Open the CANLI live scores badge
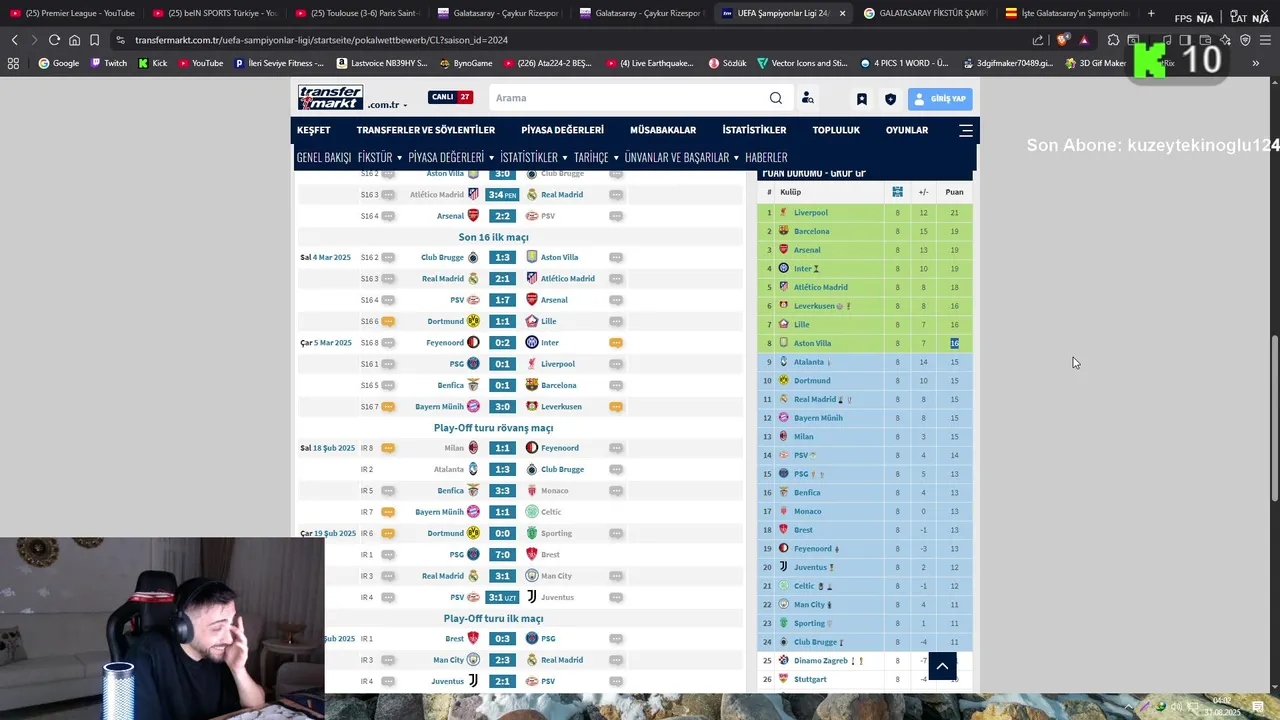The image size is (1280, 720). [x=450, y=97]
